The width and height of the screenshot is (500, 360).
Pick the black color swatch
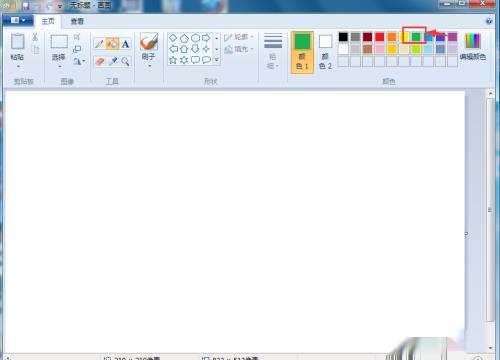(343, 37)
